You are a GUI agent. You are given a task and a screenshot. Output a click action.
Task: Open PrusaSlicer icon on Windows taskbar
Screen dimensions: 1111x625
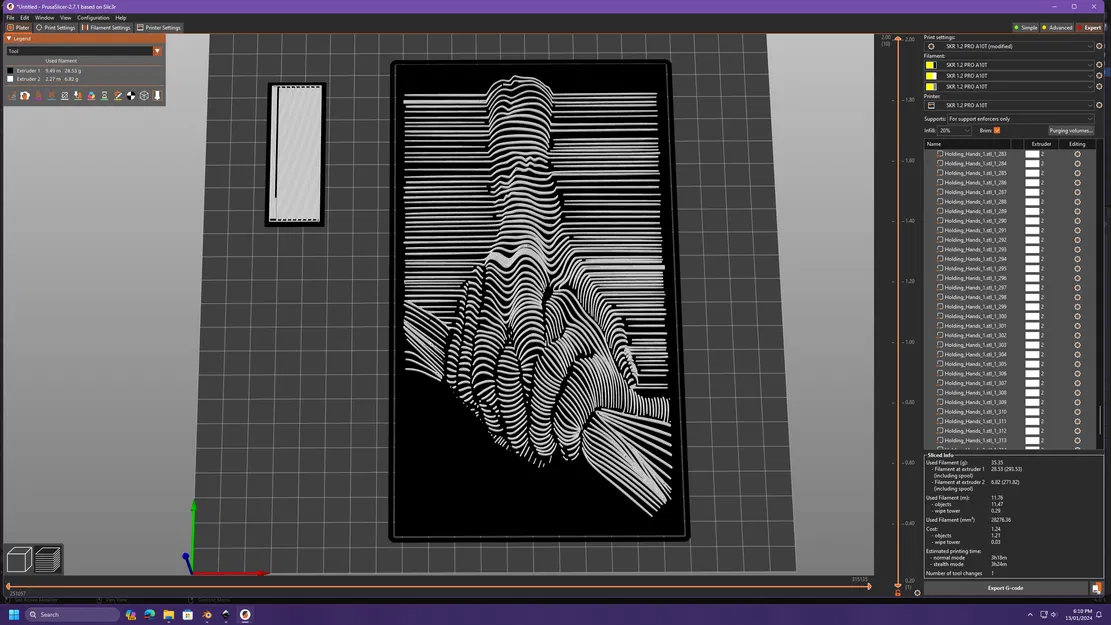point(245,614)
